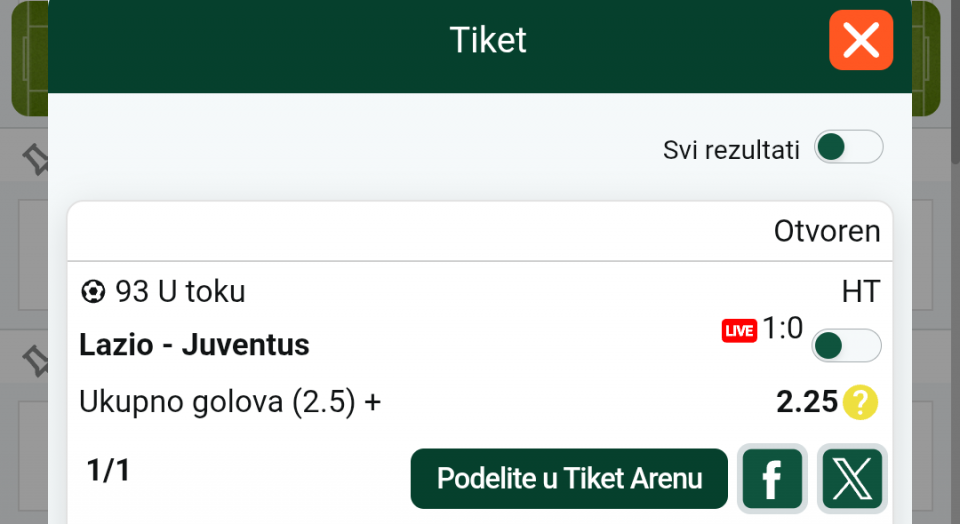Screen dimensions: 960x524
Task: Share the ticket on Facebook
Action: click(x=772, y=478)
